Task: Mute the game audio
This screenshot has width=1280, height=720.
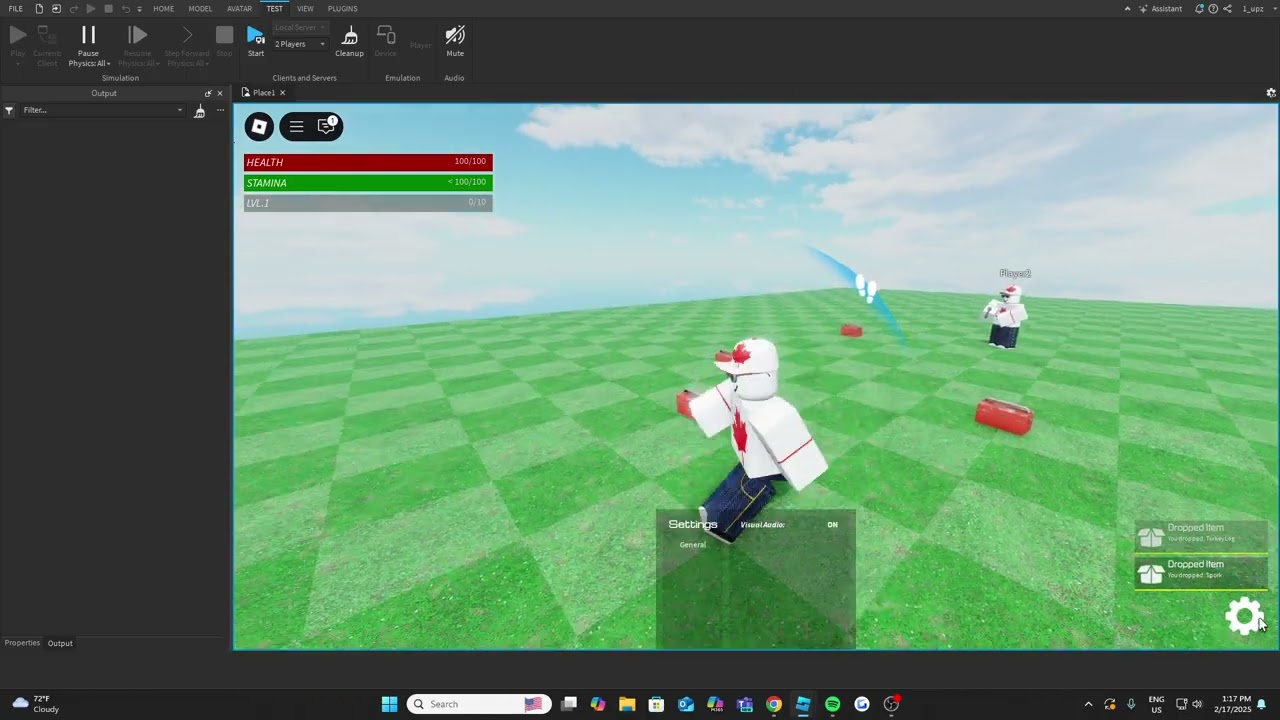Action: click(455, 41)
